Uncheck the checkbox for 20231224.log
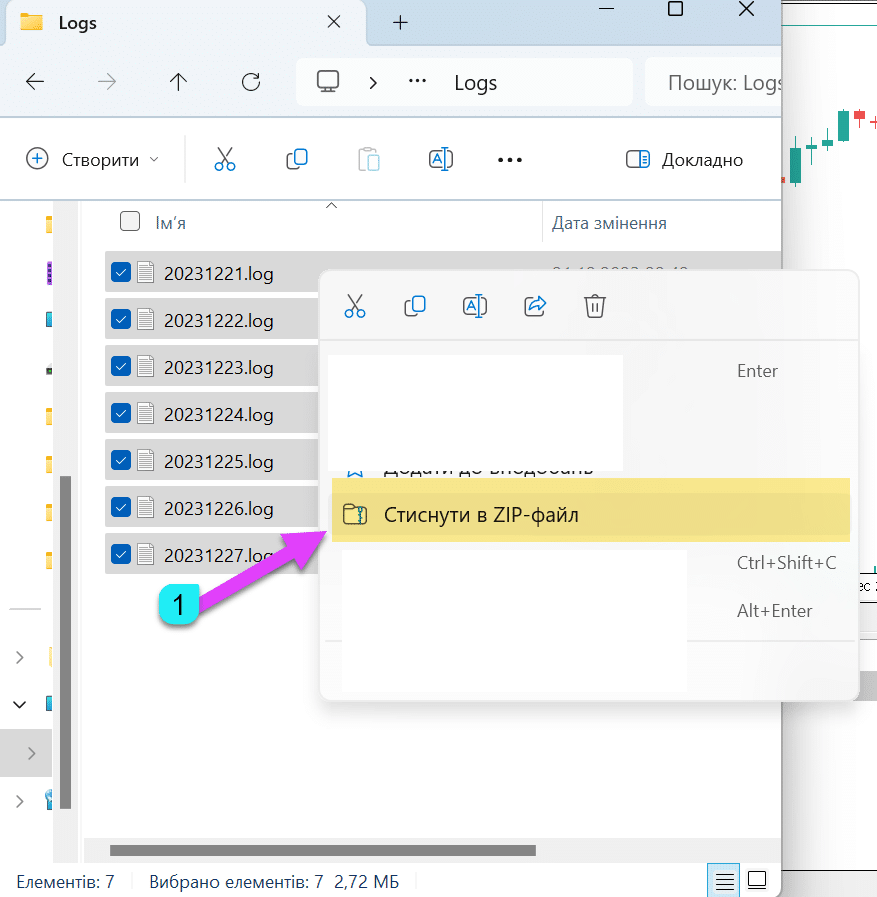Viewport: 877px width, 897px height. (x=121, y=413)
